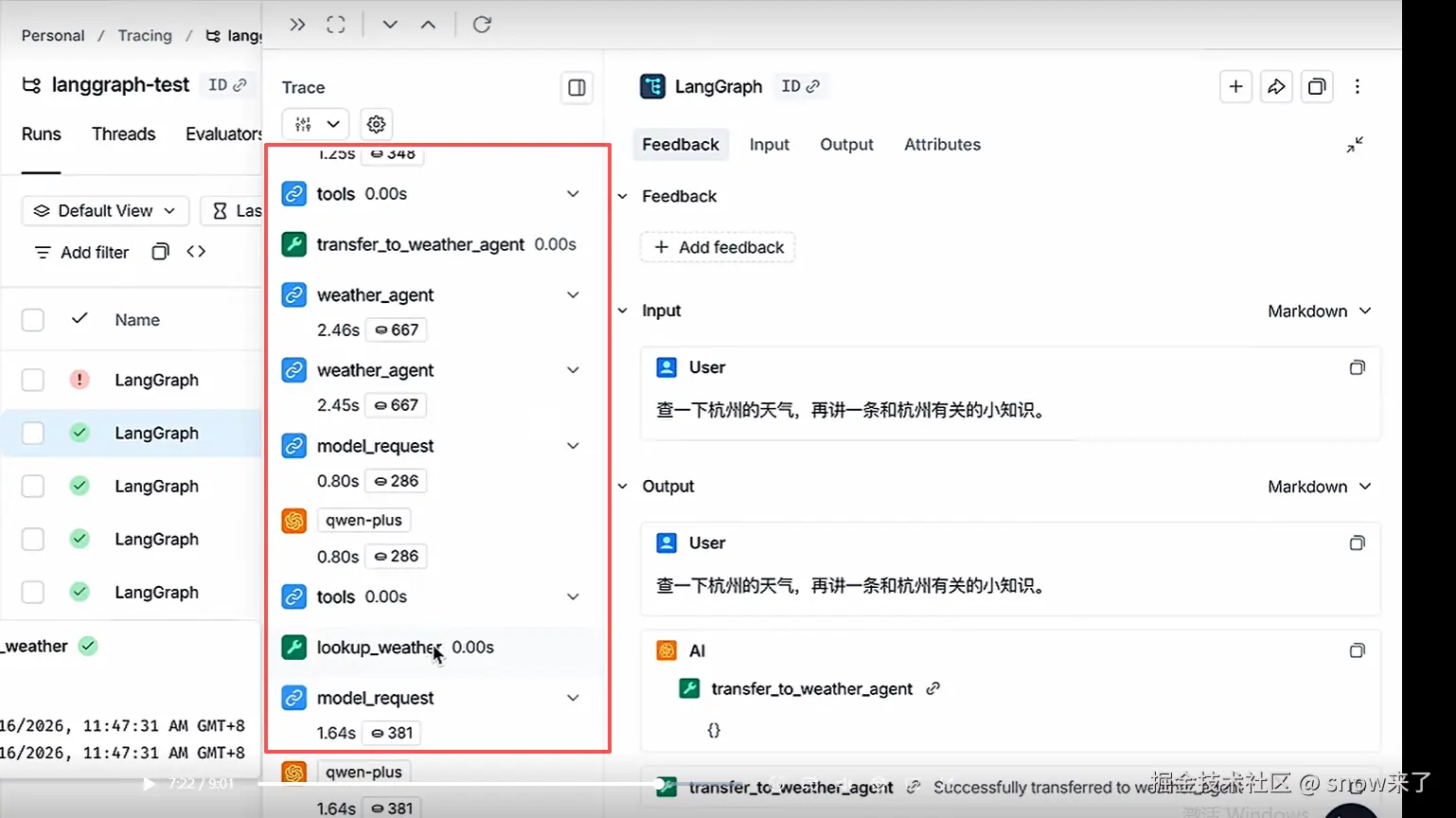Image resolution: width=1456 pixels, height=818 pixels.
Task: Refresh the trace view
Action: click(482, 25)
